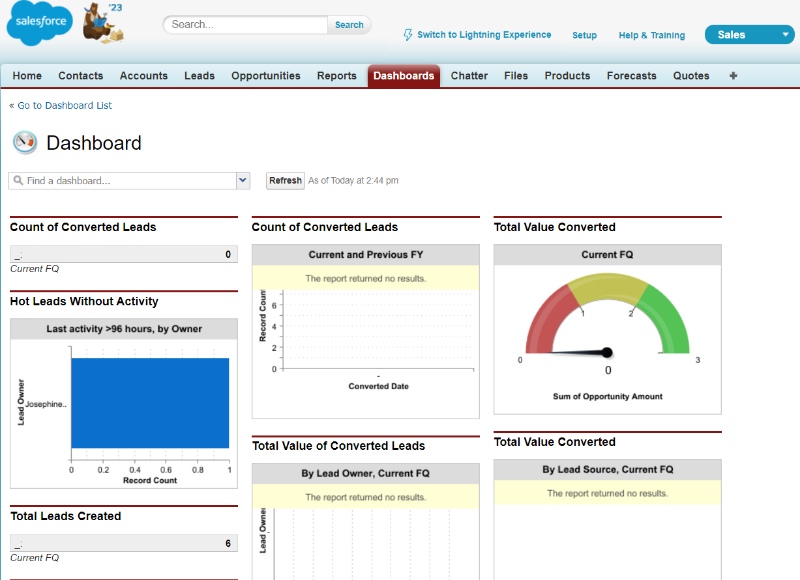Click the Search button
This screenshot has width=800, height=580.
point(349,25)
